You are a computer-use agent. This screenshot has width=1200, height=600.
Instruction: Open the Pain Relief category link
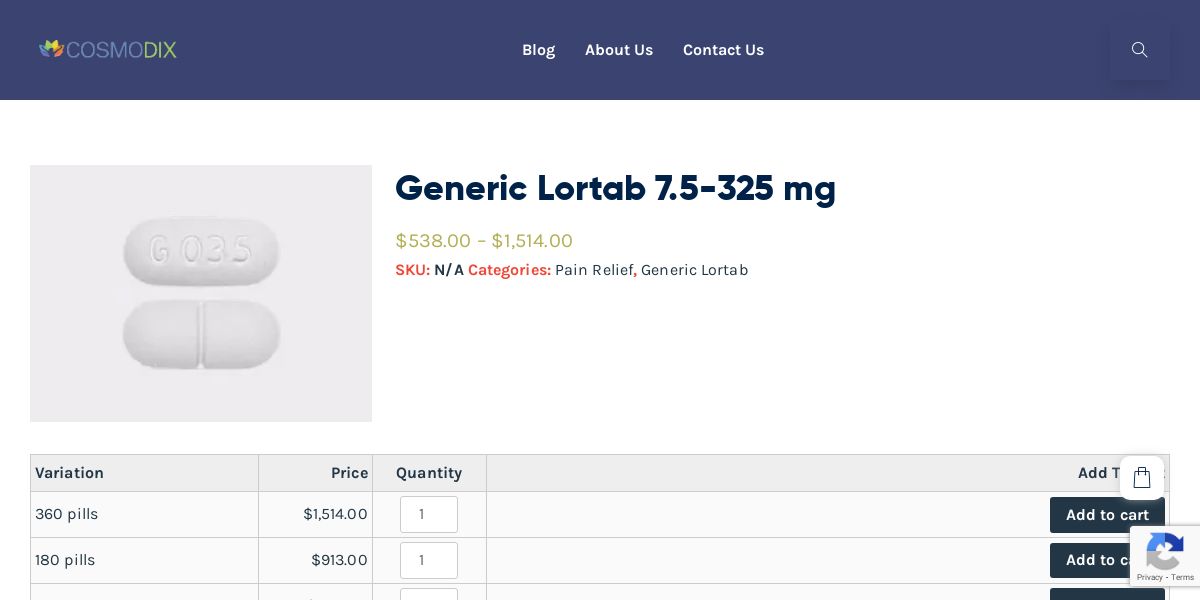[x=593, y=270]
